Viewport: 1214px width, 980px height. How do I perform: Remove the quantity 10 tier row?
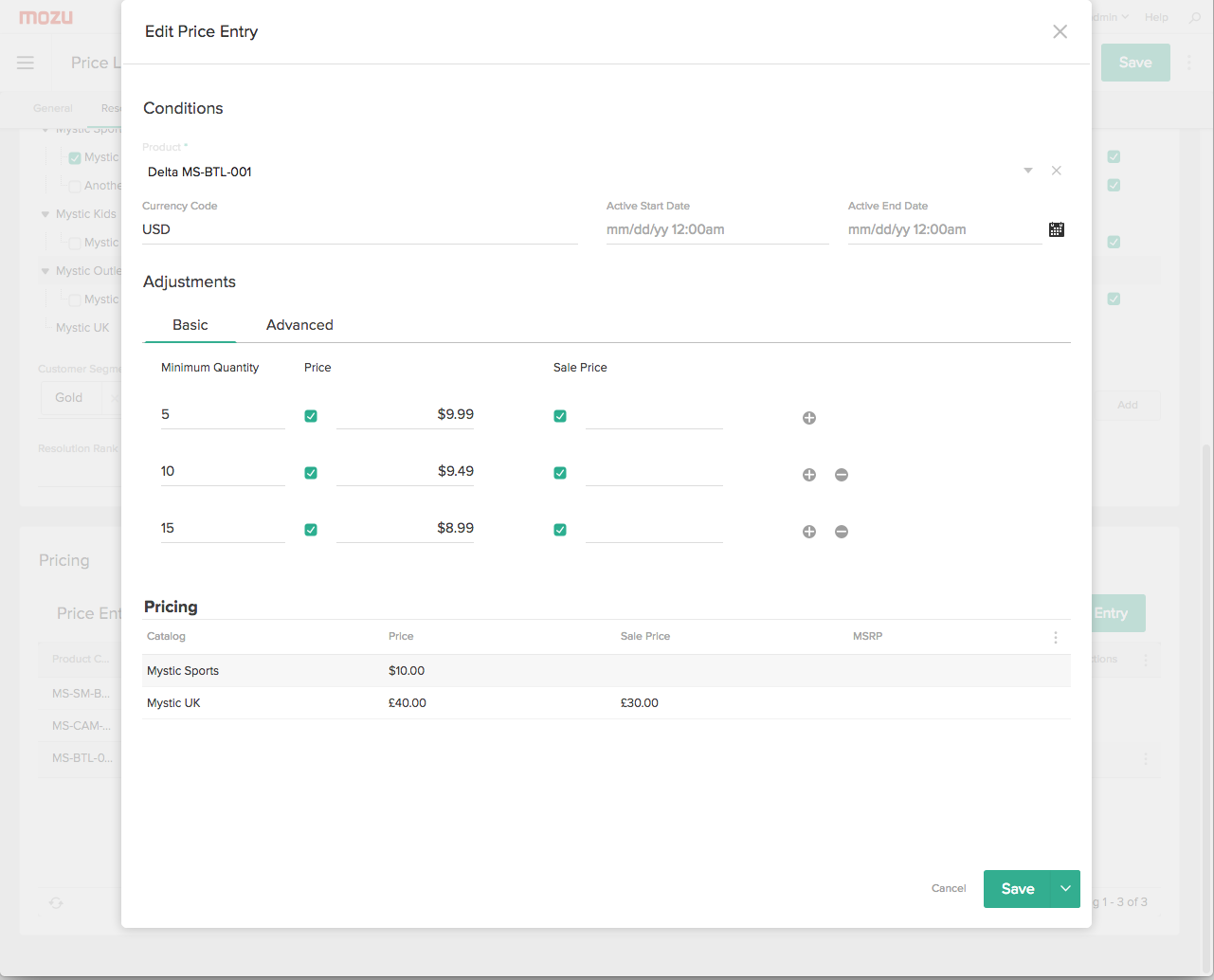(842, 475)
